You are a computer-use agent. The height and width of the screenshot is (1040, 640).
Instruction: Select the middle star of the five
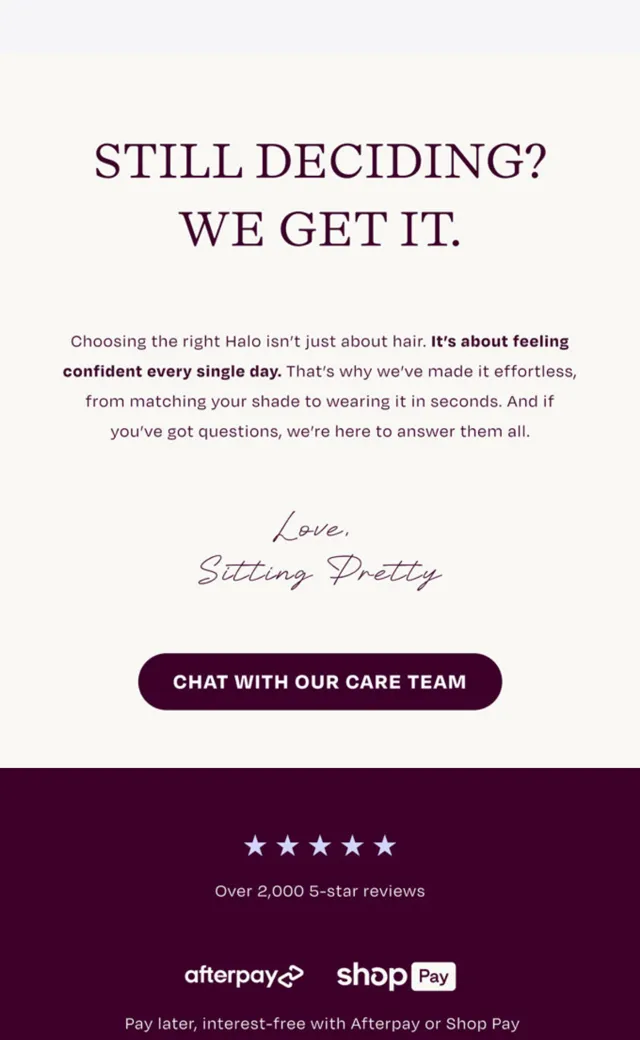click(320, 846)
